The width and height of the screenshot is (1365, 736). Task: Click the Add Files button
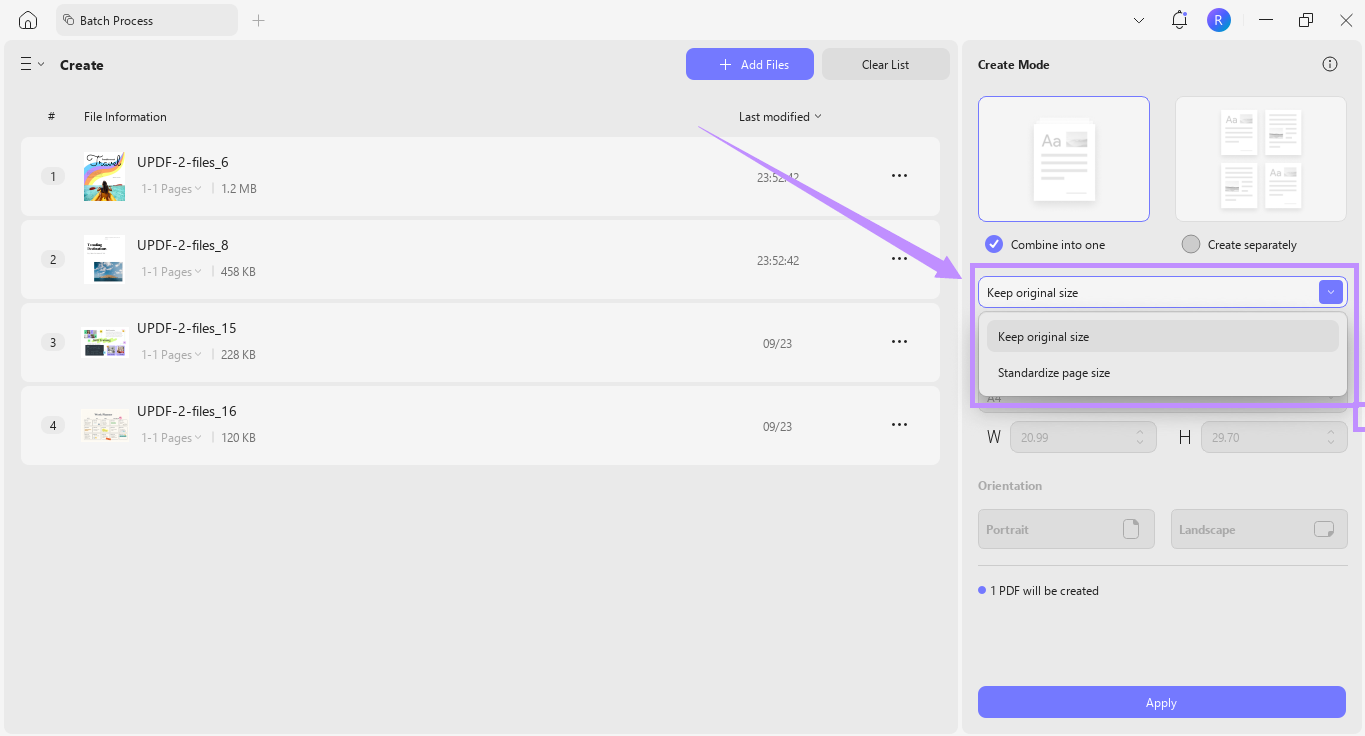(749, 63)
